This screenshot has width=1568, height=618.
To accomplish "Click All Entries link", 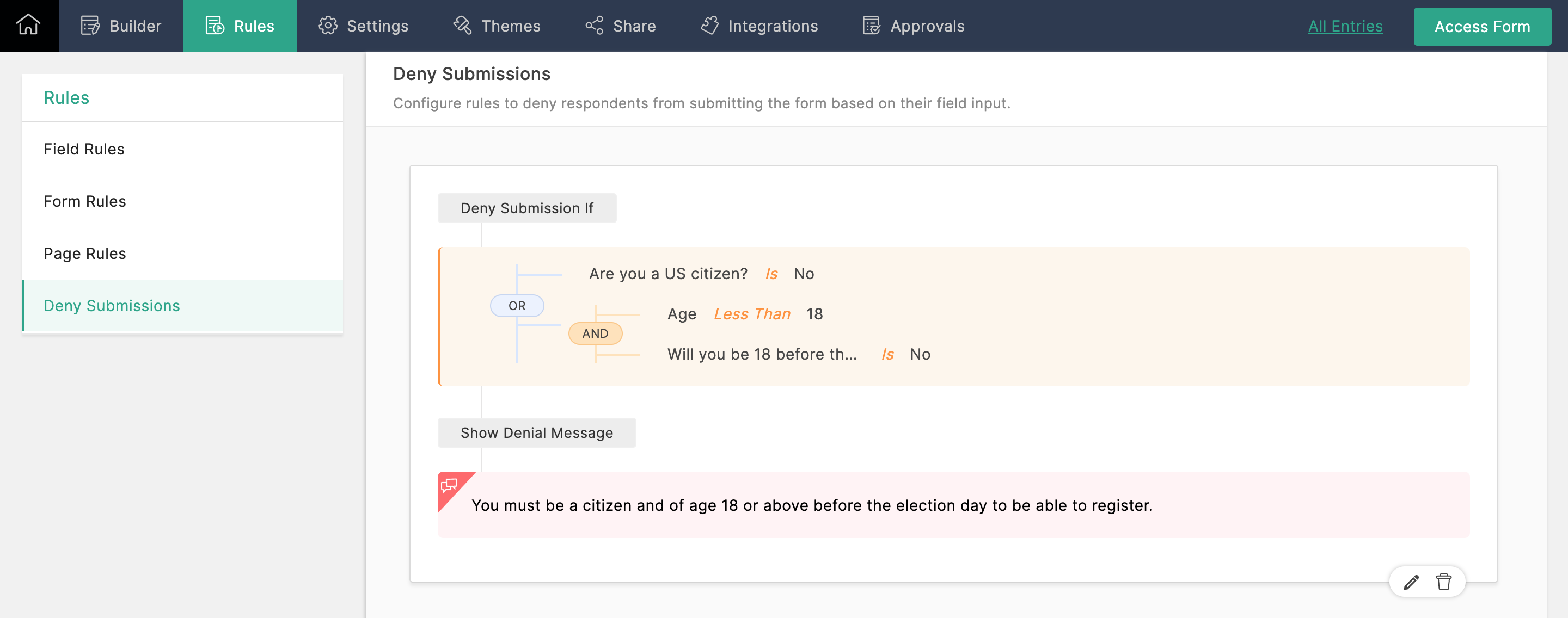I will [x=1345, y=25].
